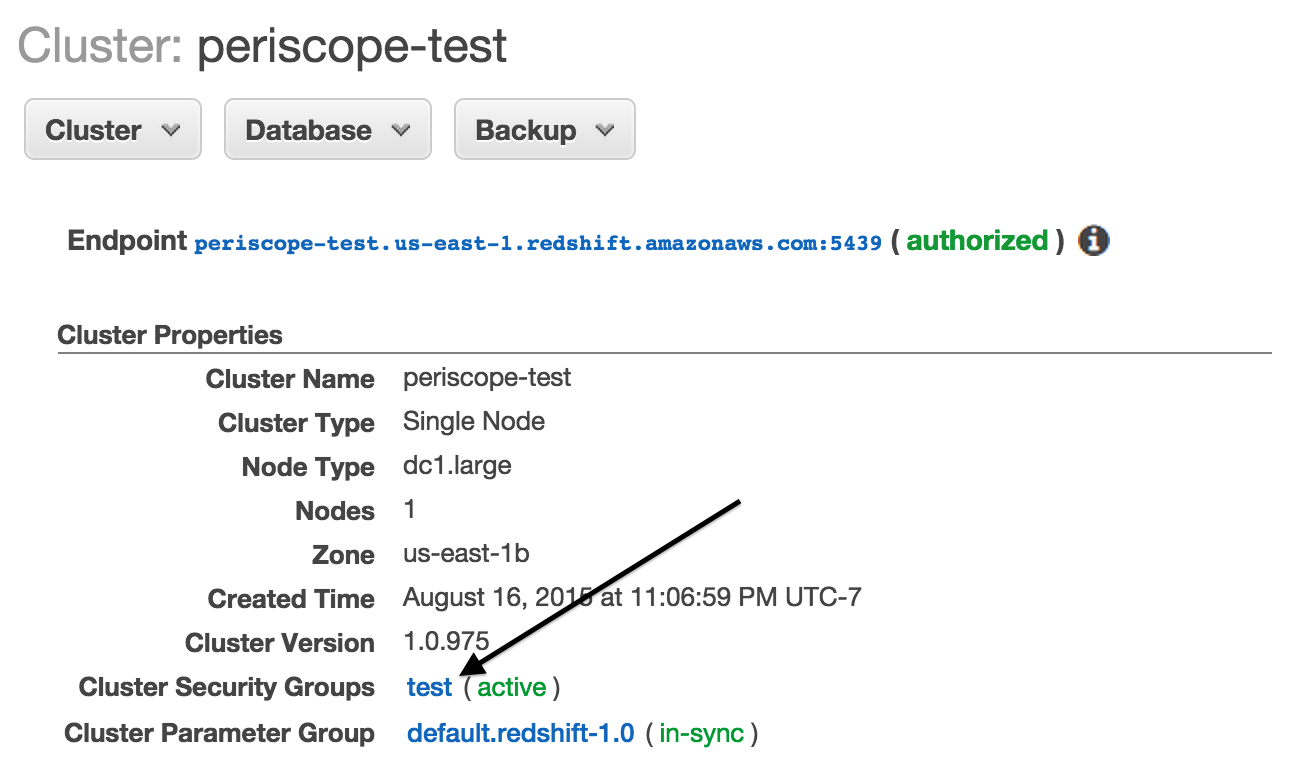
Task: Click the in-sync status text
Action: tap(702, 733)
